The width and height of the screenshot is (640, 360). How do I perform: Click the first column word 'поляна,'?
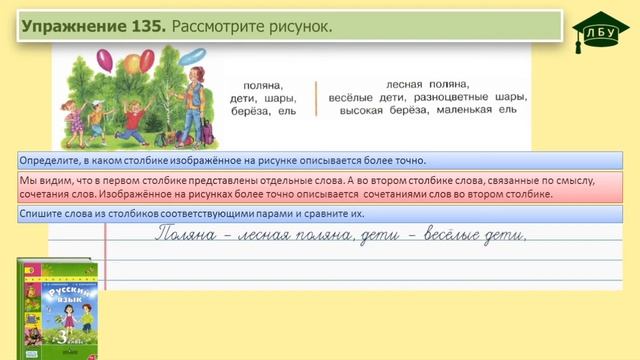(263, 85)
